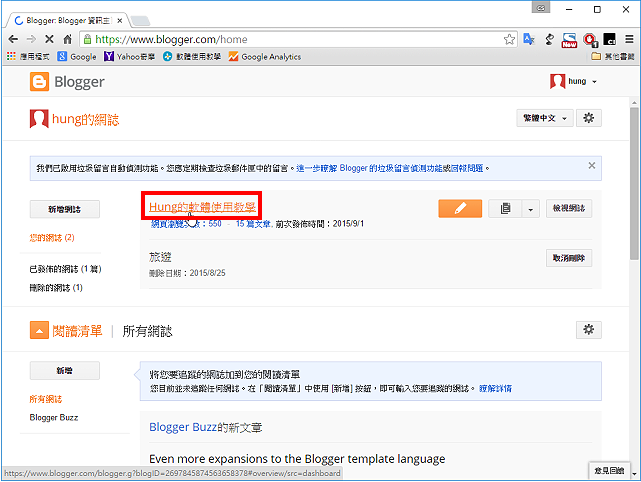Screen dimensions: 641x482
Task: Close the Blogger browser tab
Action: (120, 20)
